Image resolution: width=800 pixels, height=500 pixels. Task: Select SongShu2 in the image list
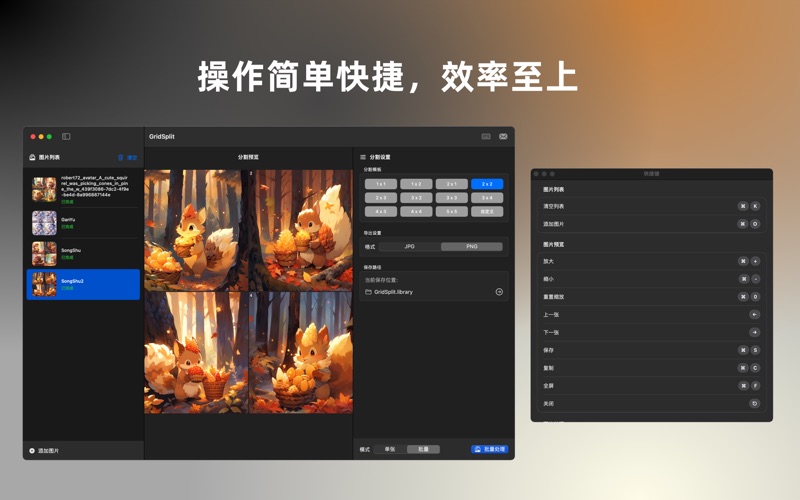click(82, 284)
